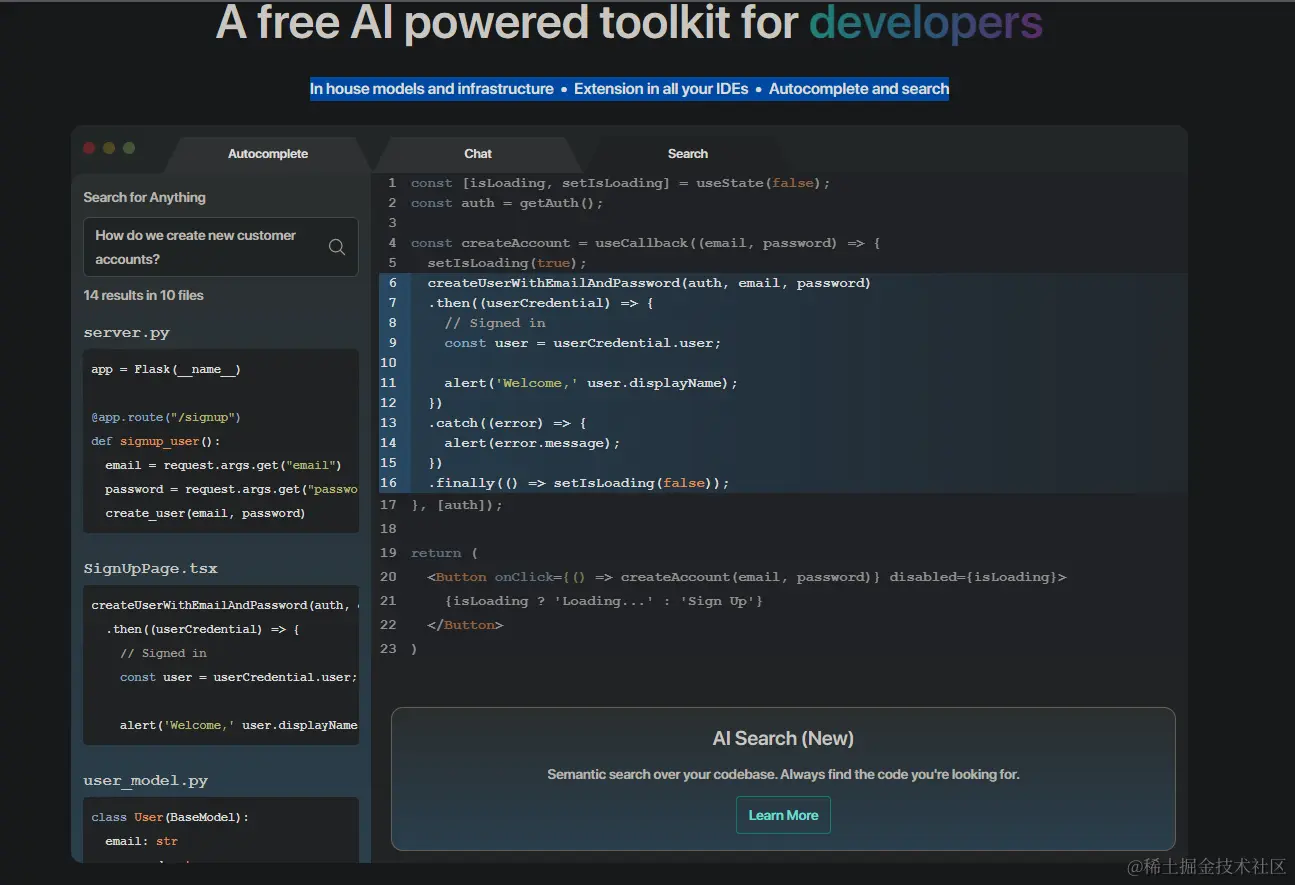Screen dimensions: 1295x885
Task: Click the 'Semantic search over your codebase' description
Action: coord(783,774)
